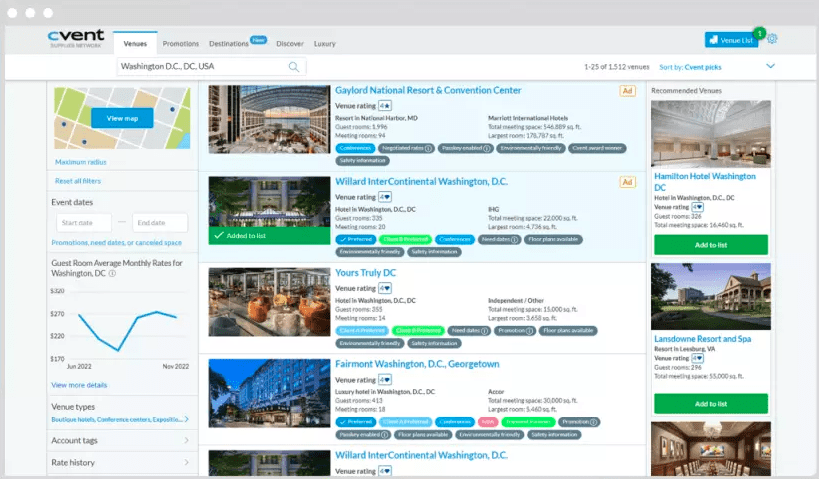819x479 pixels.
Task: Click the End date field
Action: click(160, 223)
